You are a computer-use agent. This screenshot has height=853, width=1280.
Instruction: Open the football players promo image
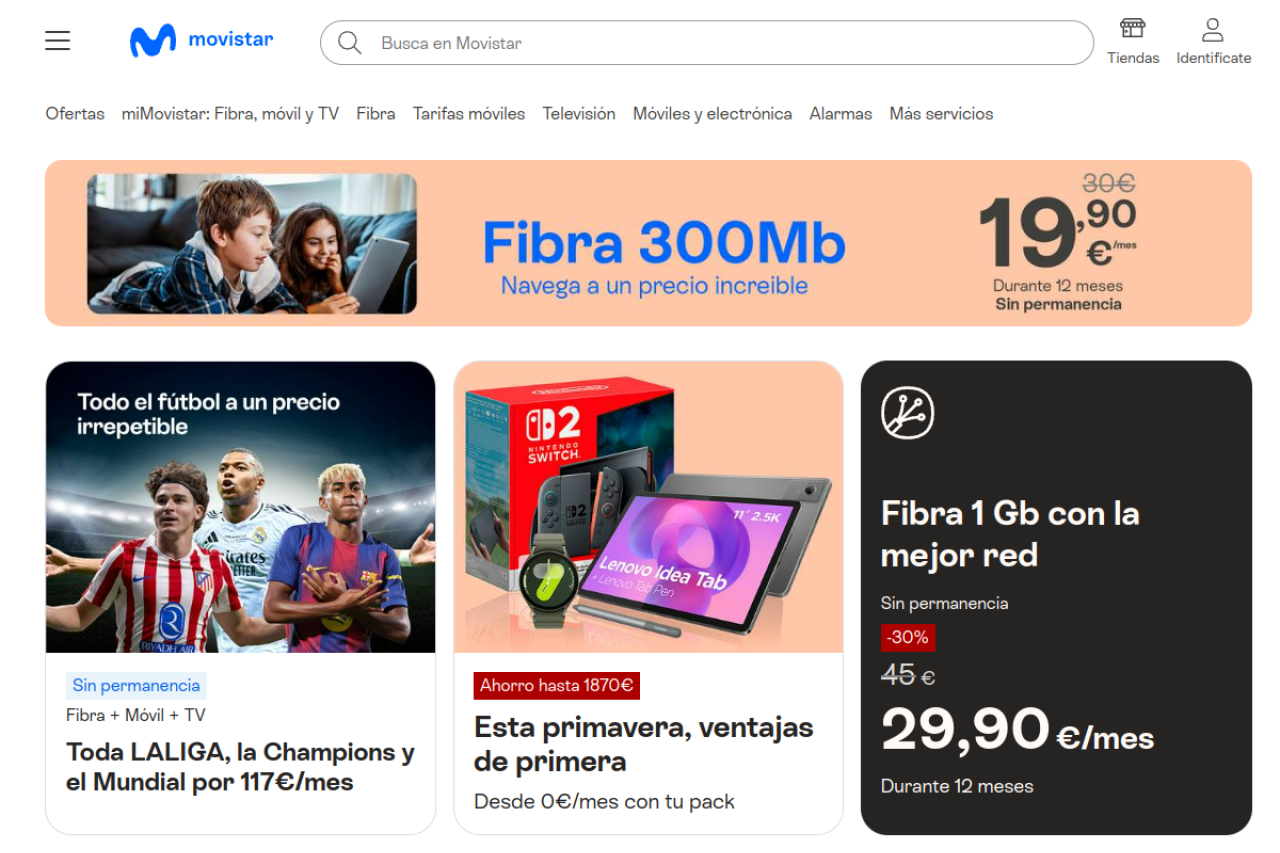pos(240,507)
